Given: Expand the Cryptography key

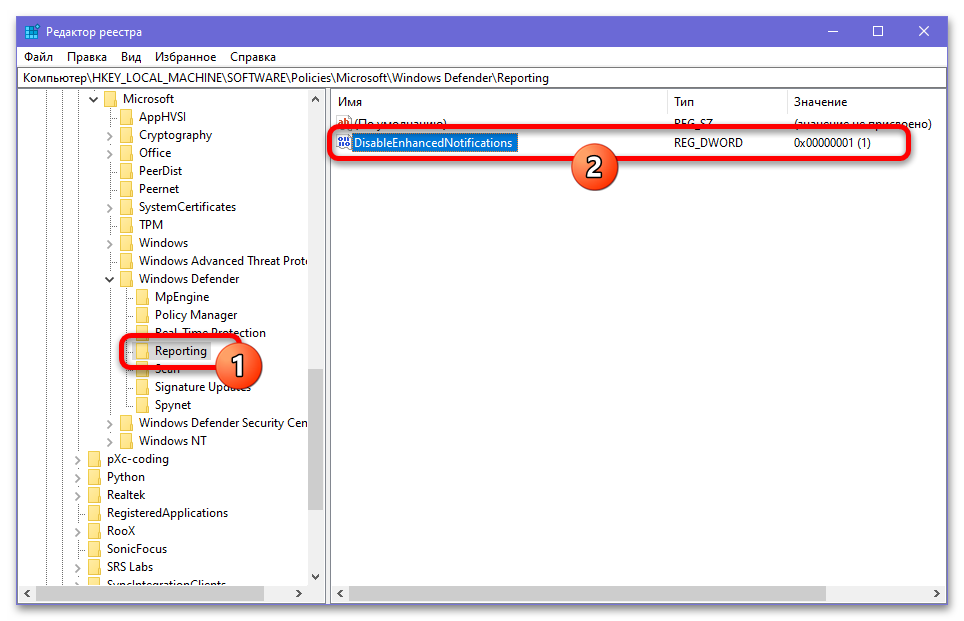Looking at the screenshot, I should pos(109,135).
